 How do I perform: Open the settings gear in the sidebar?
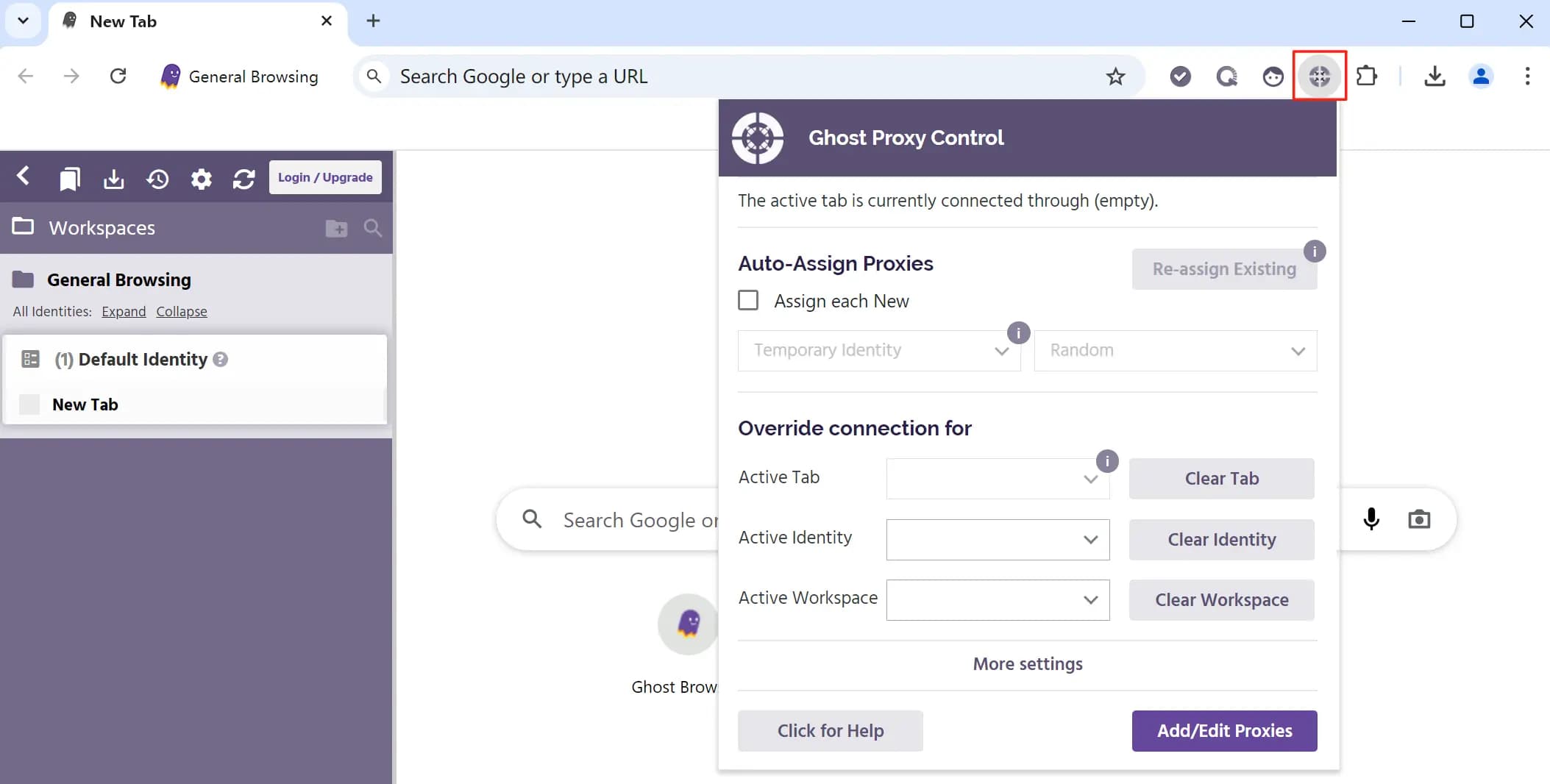coord(201,179)
